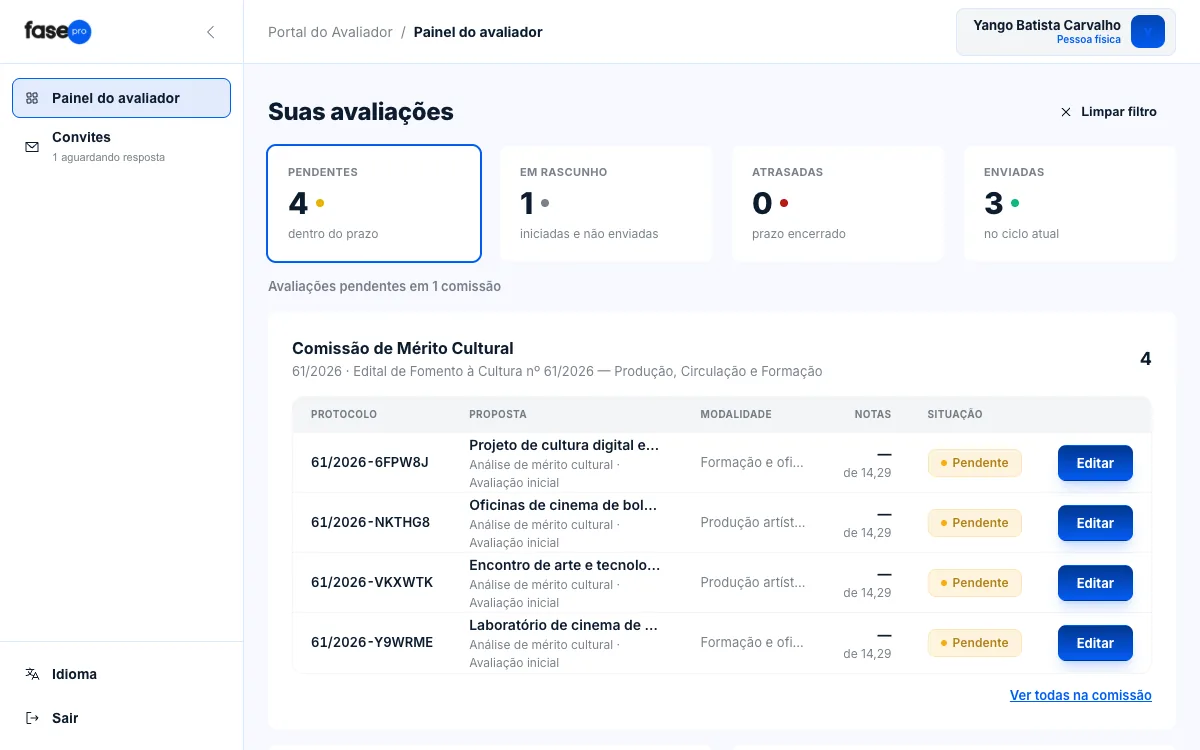1200x750 pixels.
Task: Click protocol 61/2026-VKXWTK
Action: pos(372,582)
